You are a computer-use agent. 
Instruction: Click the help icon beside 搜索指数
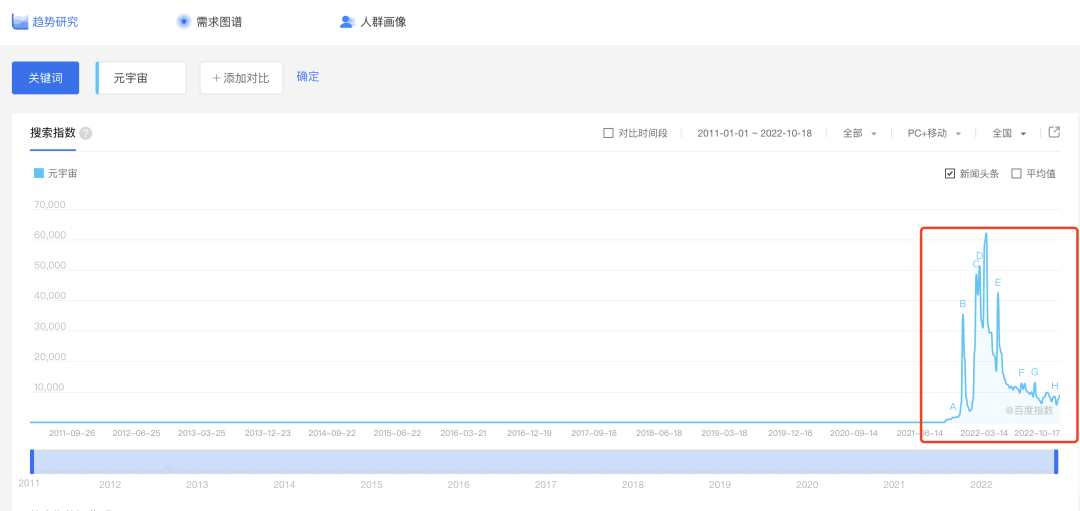pyautogui.click(x=86, y=133)
